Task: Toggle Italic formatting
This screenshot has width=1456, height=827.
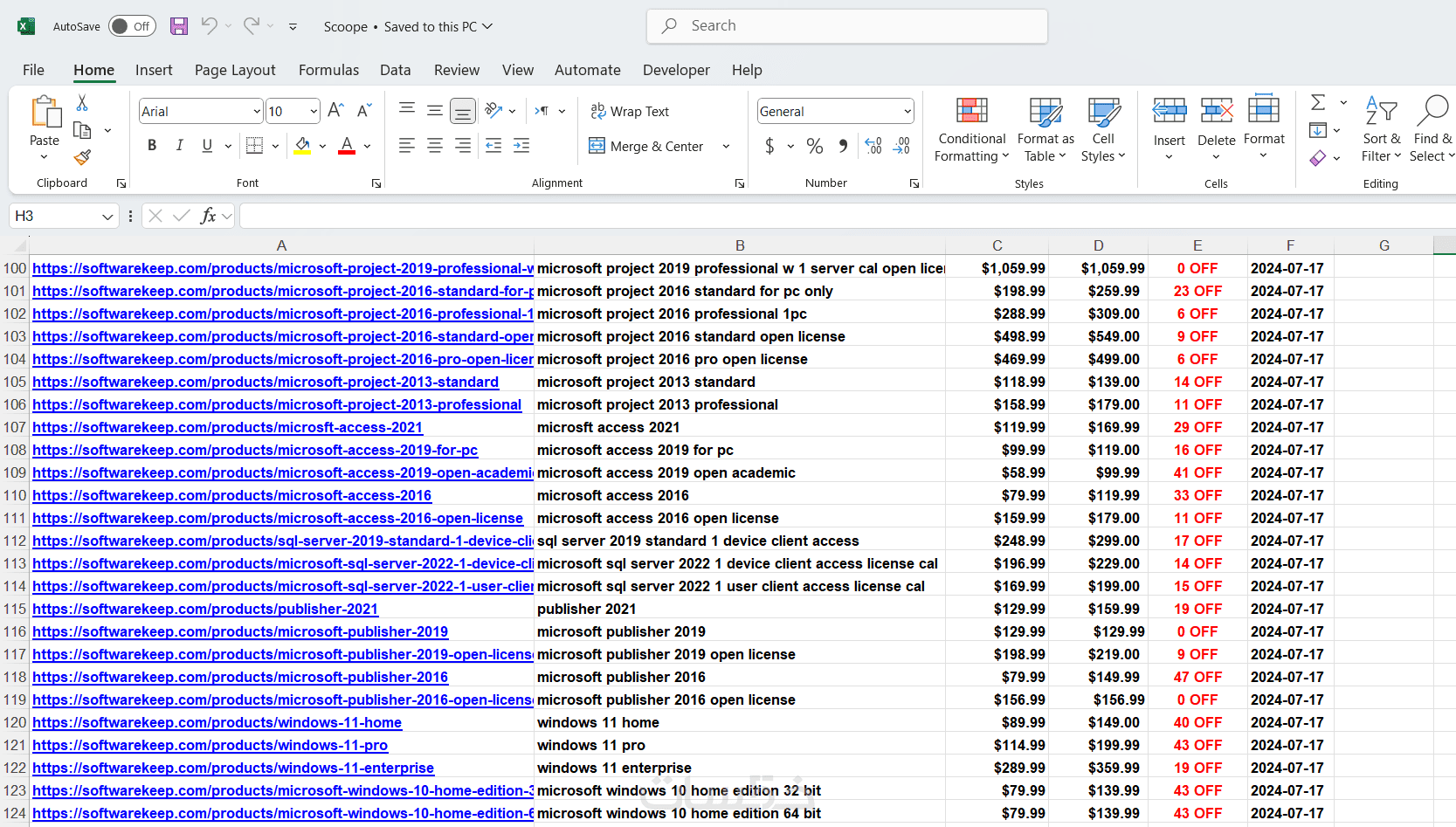Action: click(x=180, y=146)
